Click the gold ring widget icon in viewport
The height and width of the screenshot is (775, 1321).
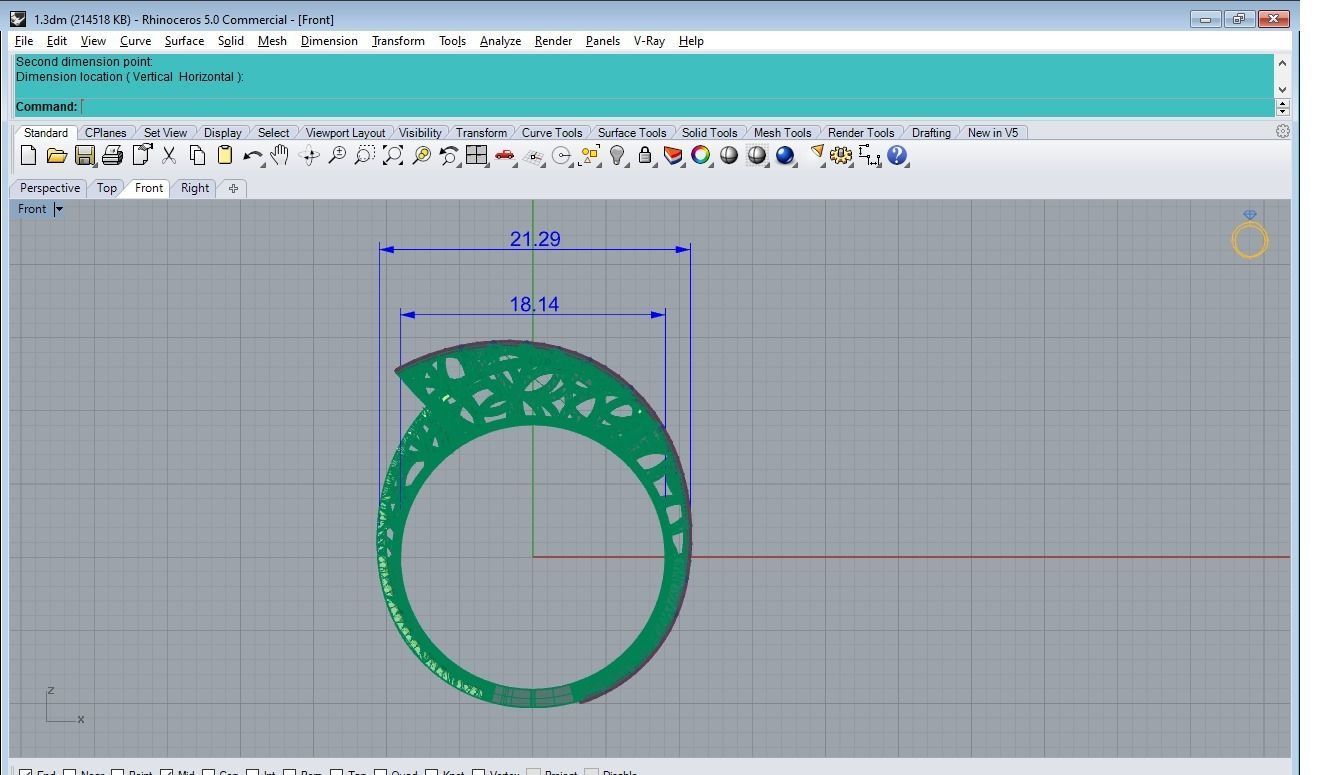click(x=1250, y=235)
